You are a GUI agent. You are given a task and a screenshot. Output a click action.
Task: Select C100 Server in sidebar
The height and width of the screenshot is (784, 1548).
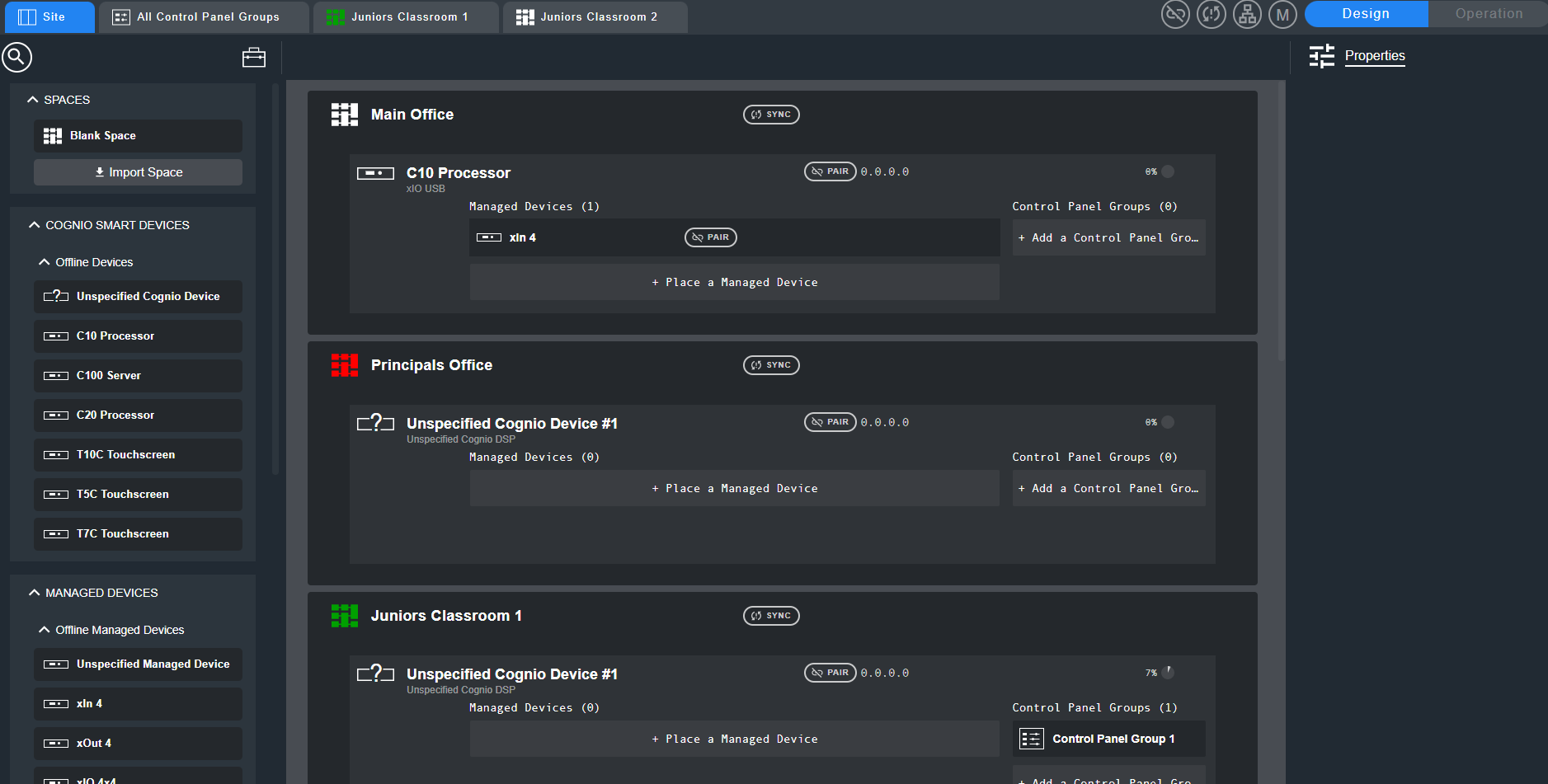coord(138,376)
